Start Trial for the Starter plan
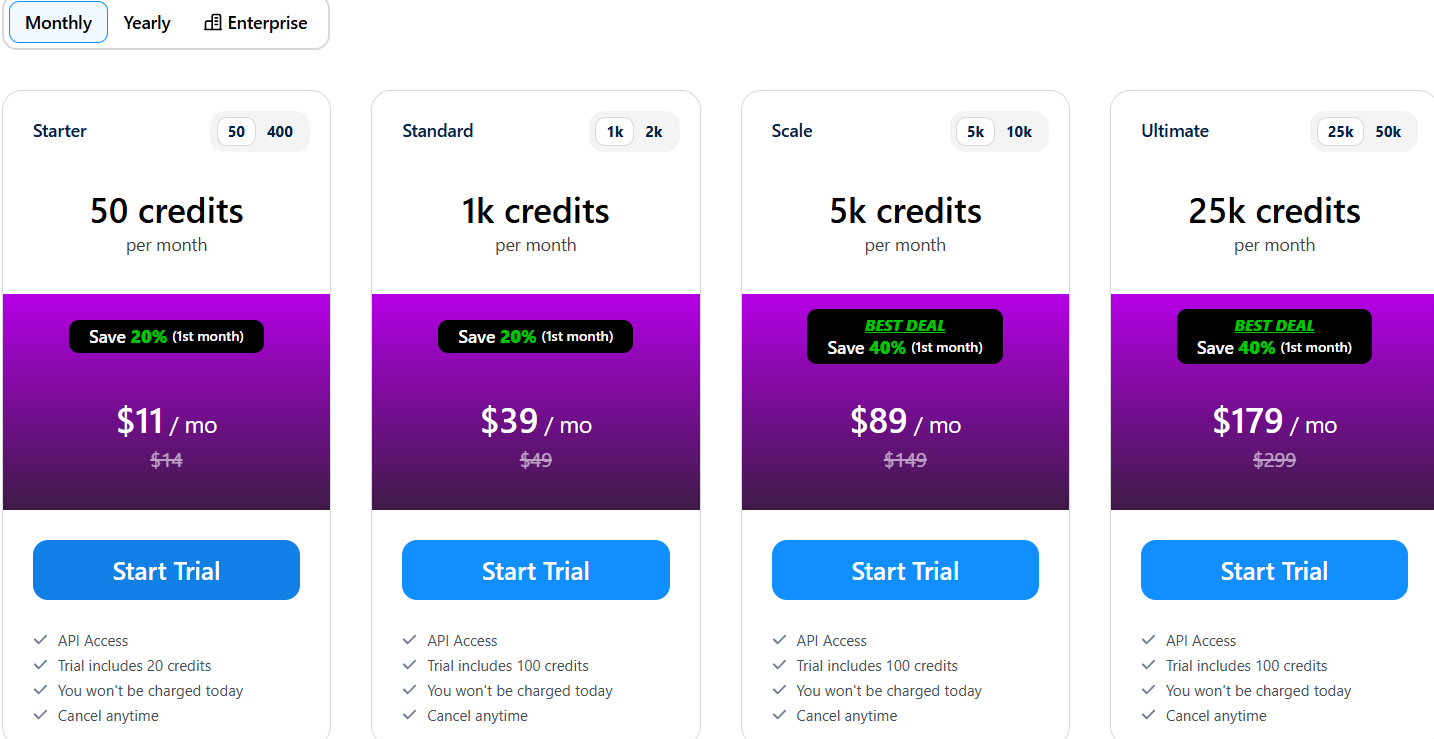The width and height of the screenshot is (1434, 739). [x=166, y=570]
